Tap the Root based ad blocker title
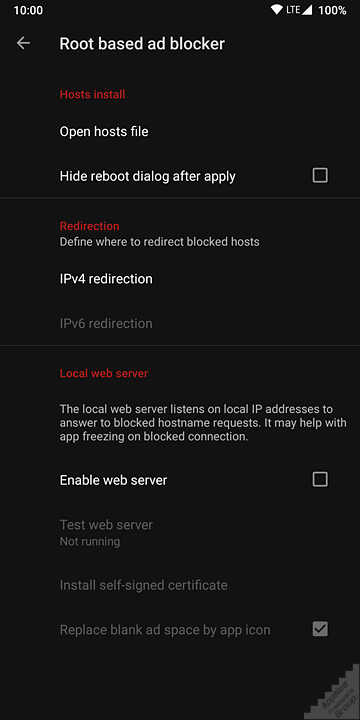 142,44
